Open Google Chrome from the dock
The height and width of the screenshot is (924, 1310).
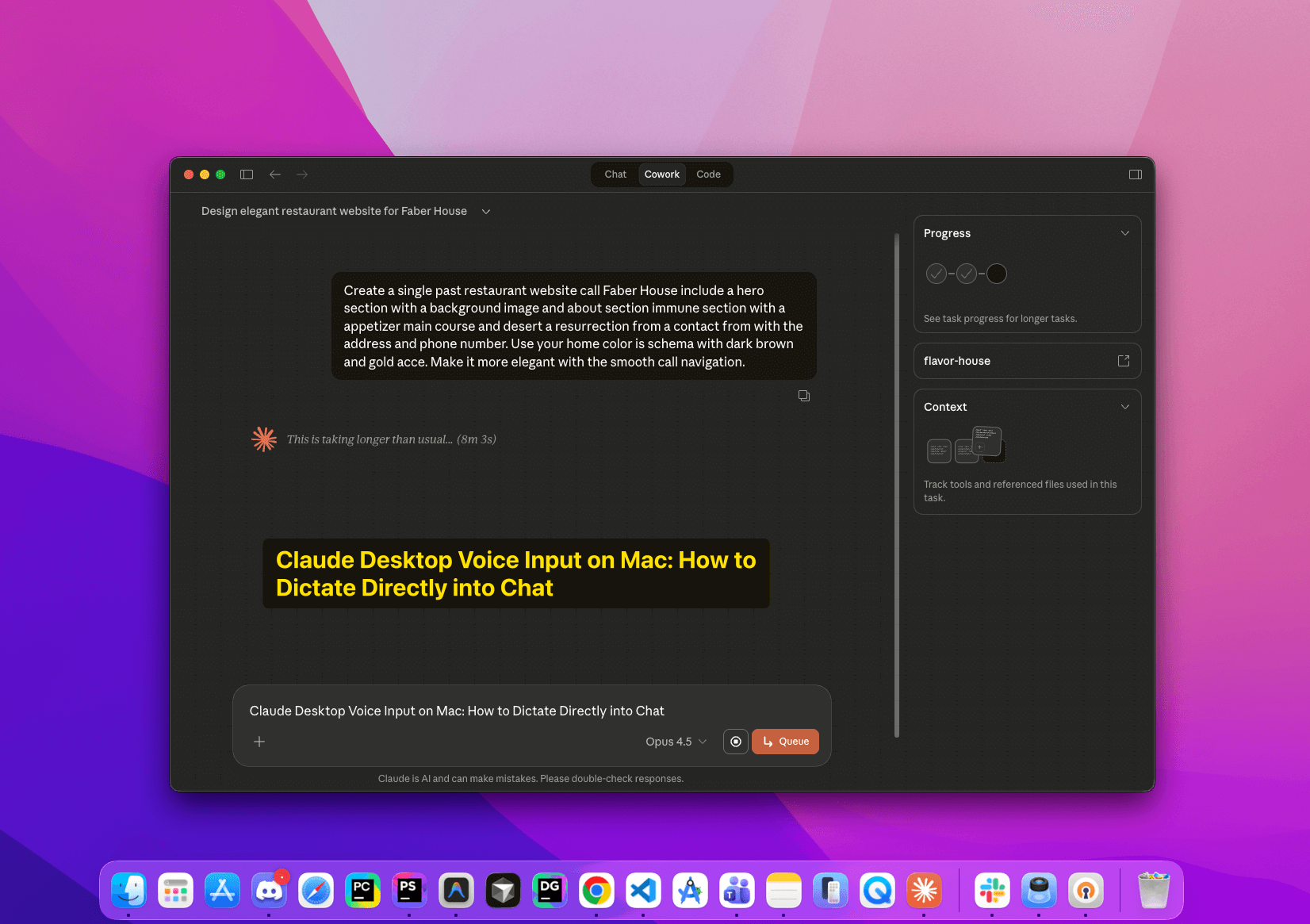(596, 890)
